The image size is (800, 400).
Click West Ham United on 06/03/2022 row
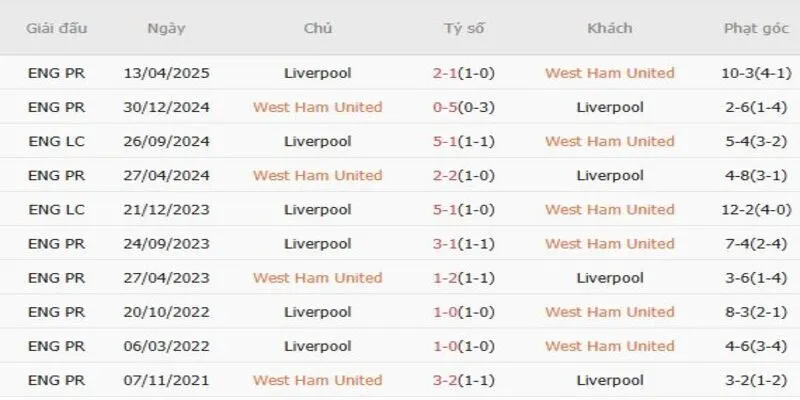coord(609,346)
